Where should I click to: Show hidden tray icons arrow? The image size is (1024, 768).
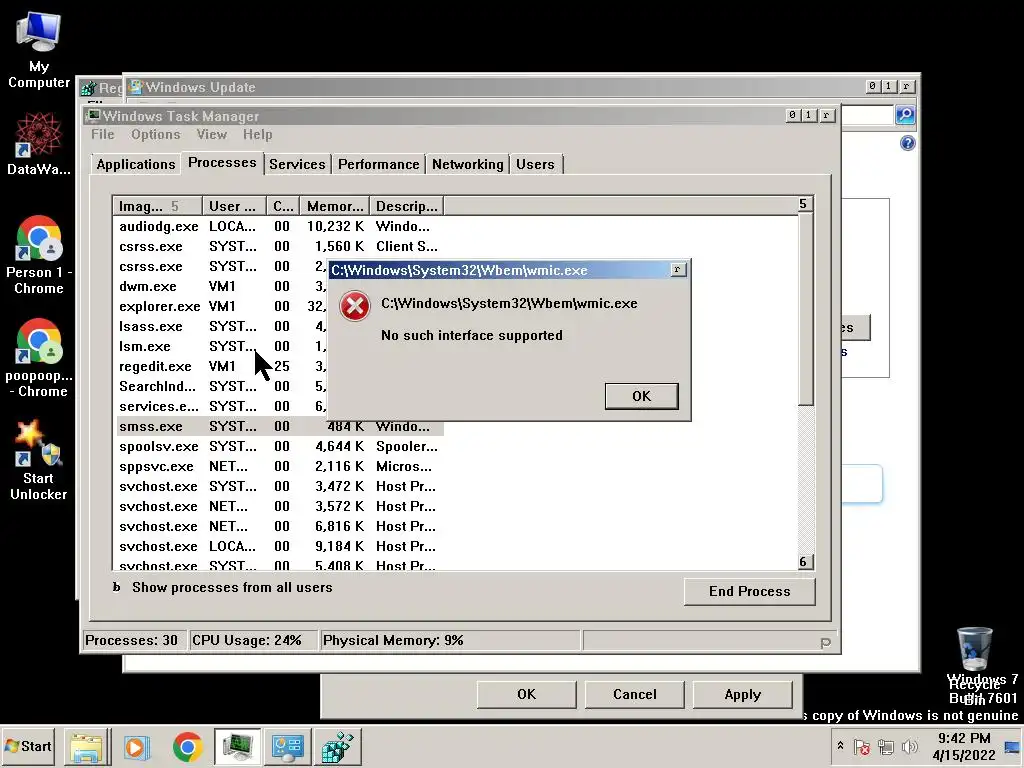click(x=840, y=746)
